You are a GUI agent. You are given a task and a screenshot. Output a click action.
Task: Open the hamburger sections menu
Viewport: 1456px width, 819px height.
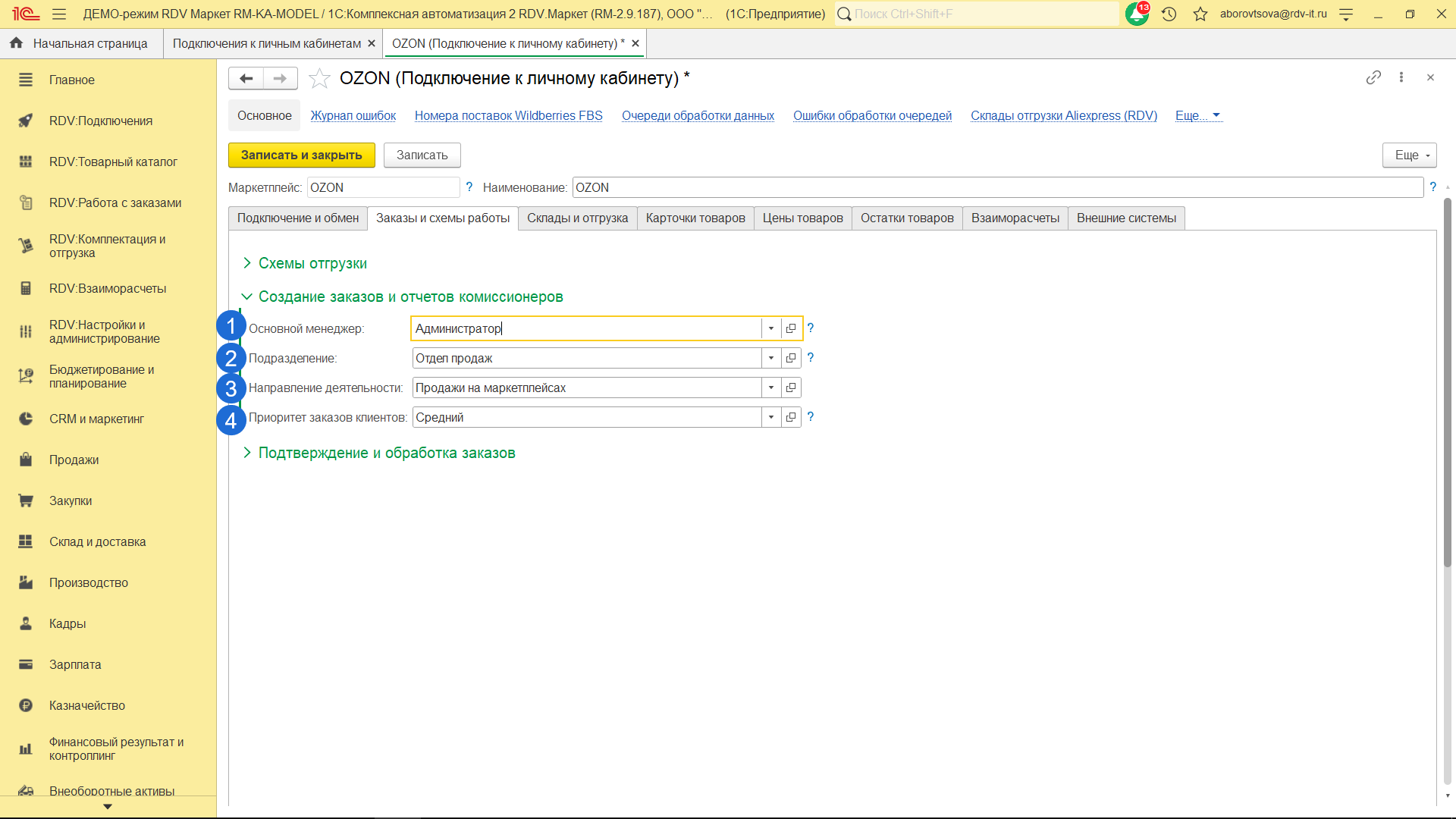coord(59,14)
